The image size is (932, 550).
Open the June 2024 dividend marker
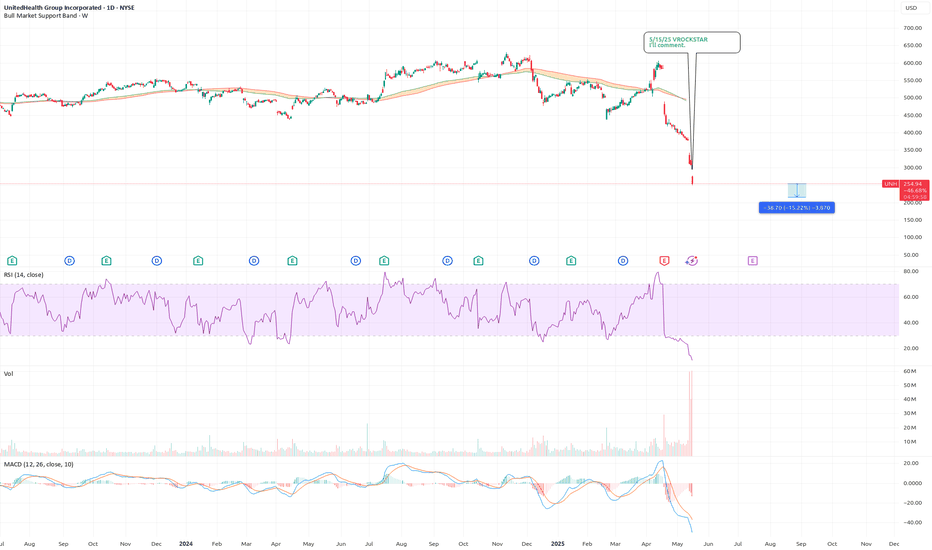(x=355, y=260)
